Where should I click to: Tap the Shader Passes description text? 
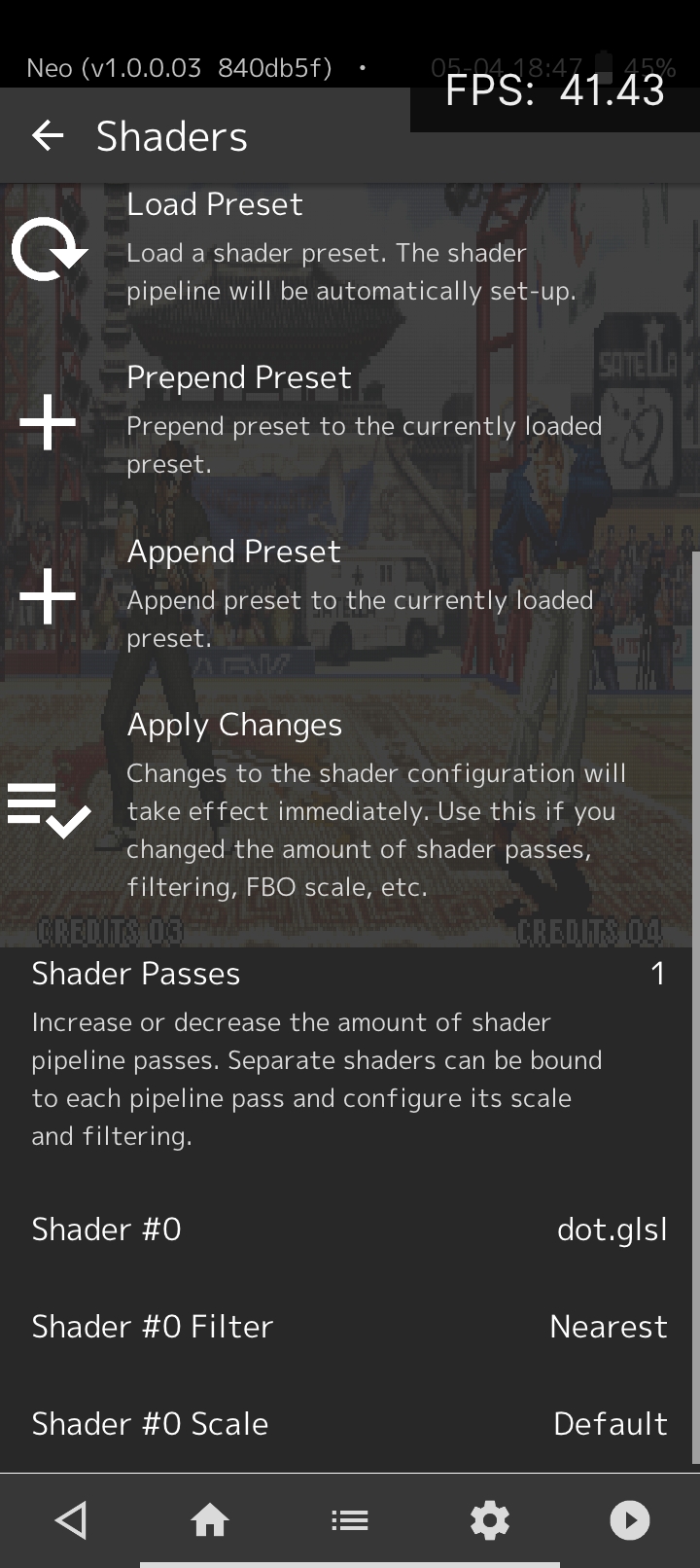tap(317, 1079)
